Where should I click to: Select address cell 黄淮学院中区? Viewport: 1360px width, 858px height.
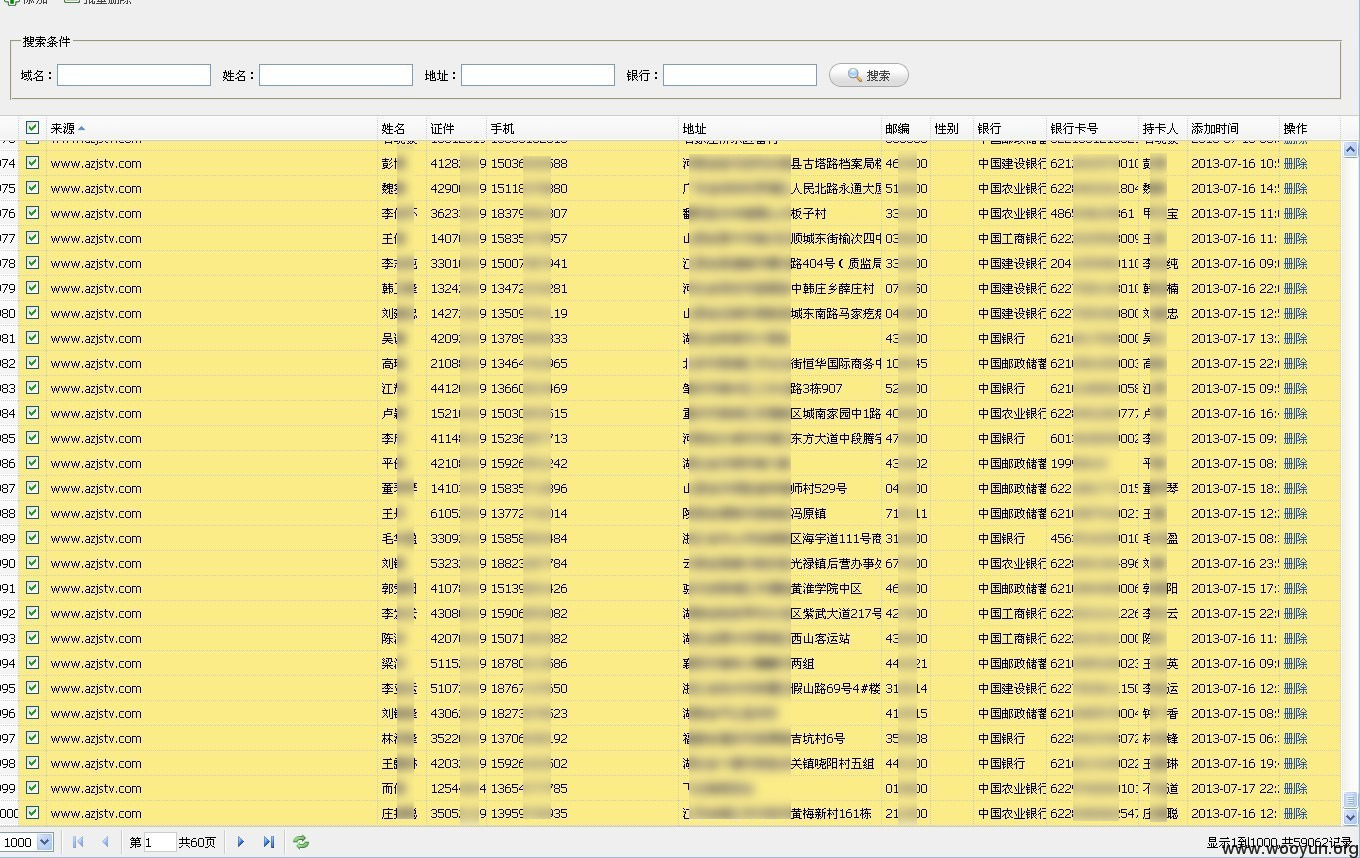coord(779,589)
